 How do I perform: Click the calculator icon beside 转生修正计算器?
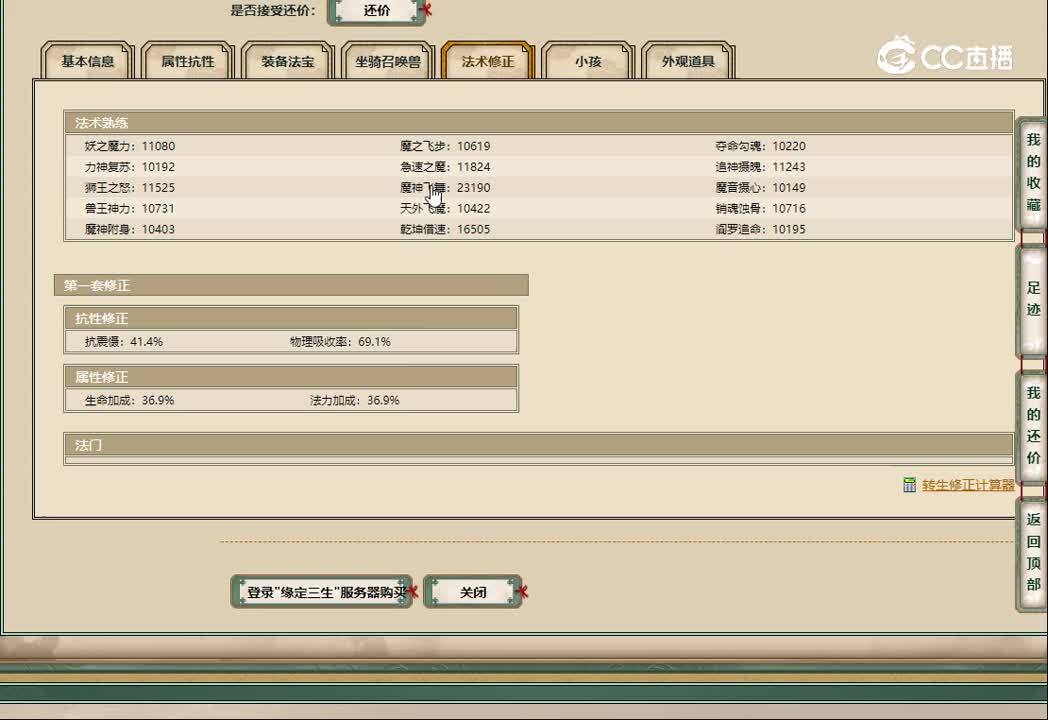[908, 484]
